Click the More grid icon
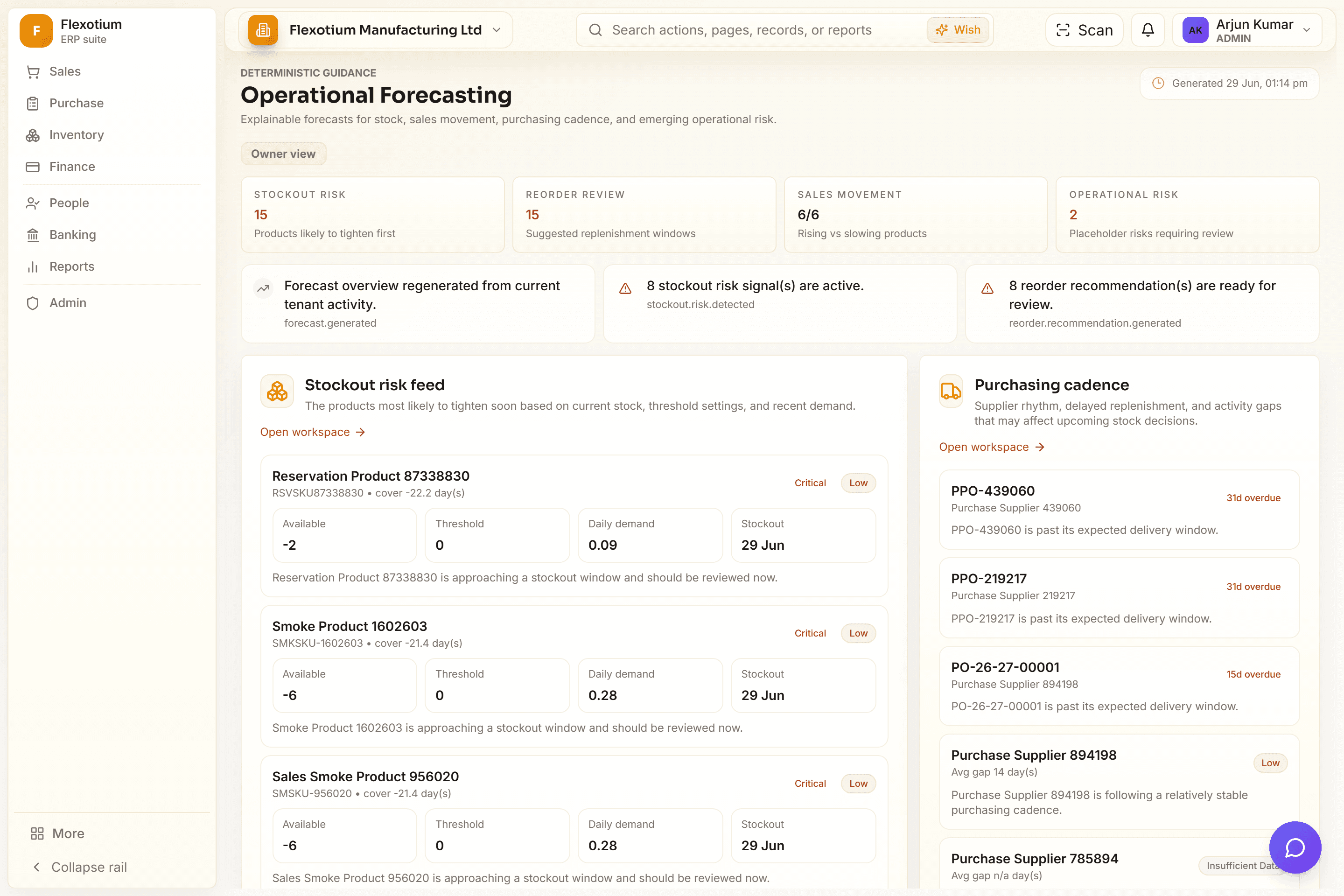Viewport: 1344px width, 896px height. tap(37, 834)
